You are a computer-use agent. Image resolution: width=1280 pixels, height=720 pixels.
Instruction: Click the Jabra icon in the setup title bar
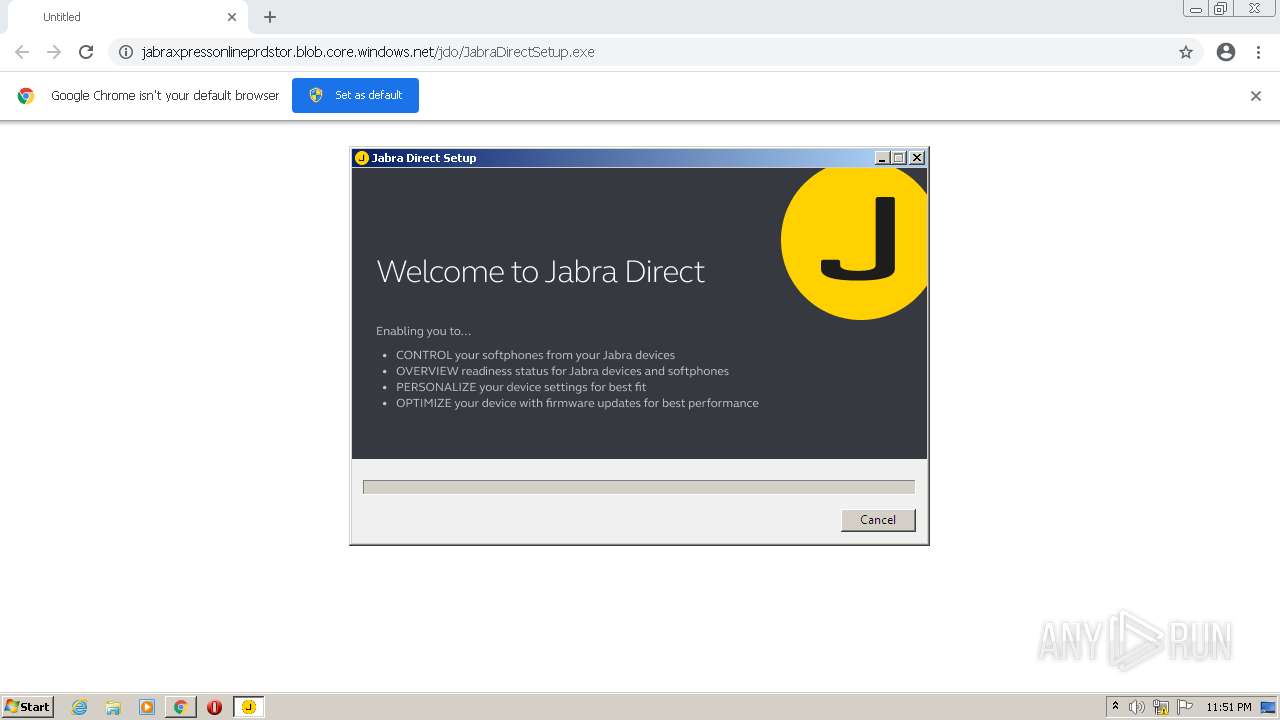pyautogui.click(x=361, y=158)
